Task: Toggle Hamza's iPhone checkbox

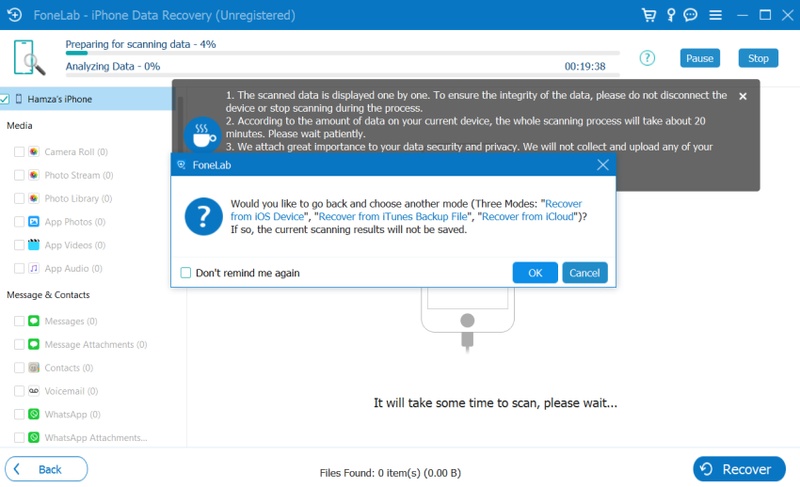Action: (5, 99)
